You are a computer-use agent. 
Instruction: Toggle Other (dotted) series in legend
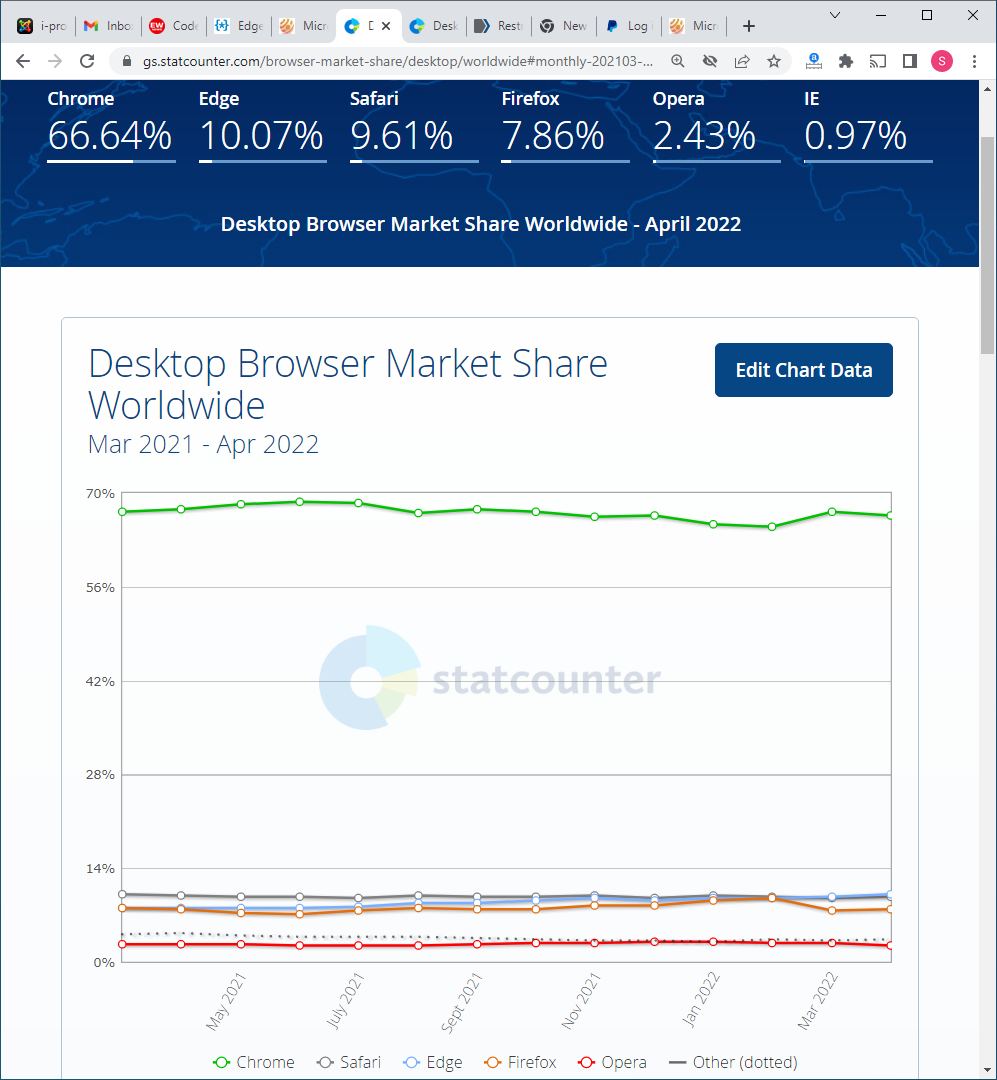click(733, 1062)
